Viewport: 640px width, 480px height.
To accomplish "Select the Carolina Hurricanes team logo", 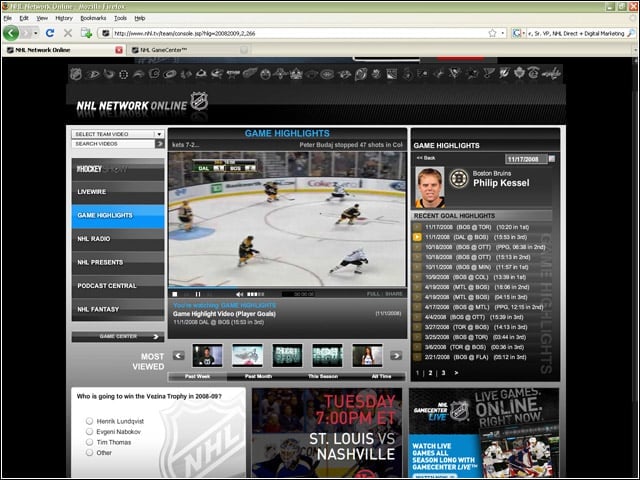I will pos(170,74).
